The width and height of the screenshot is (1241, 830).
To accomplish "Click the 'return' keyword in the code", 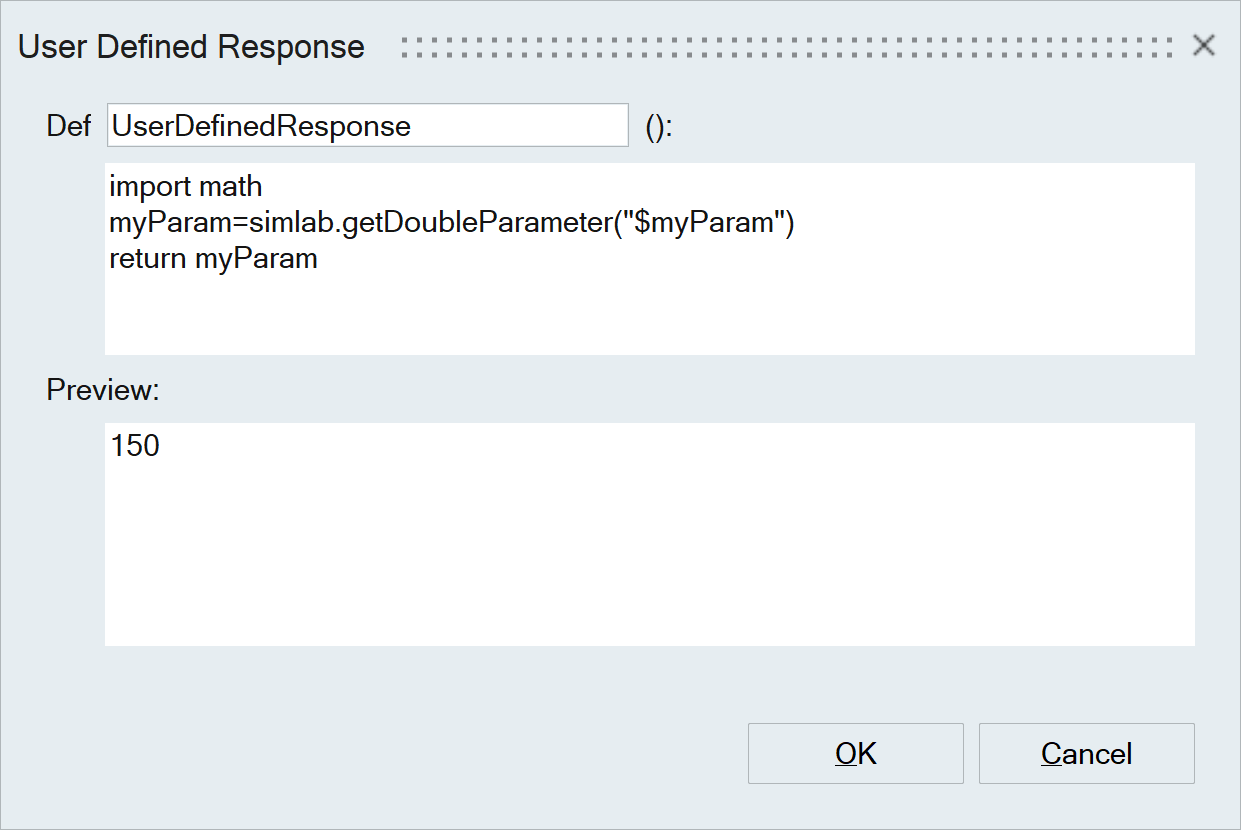I will (x=148, y=259).
